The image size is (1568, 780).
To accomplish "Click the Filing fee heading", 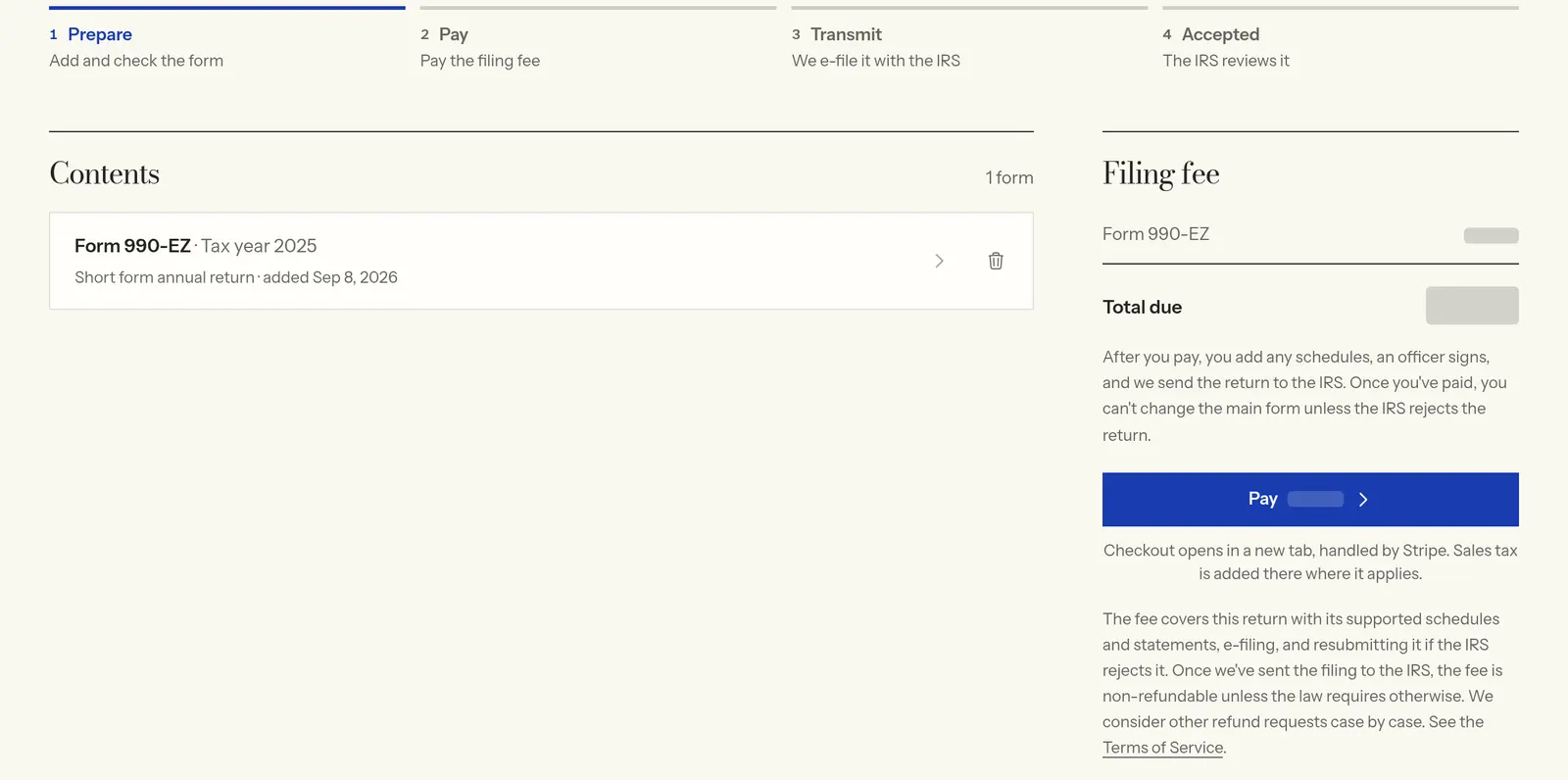I will pos(1161,173).
